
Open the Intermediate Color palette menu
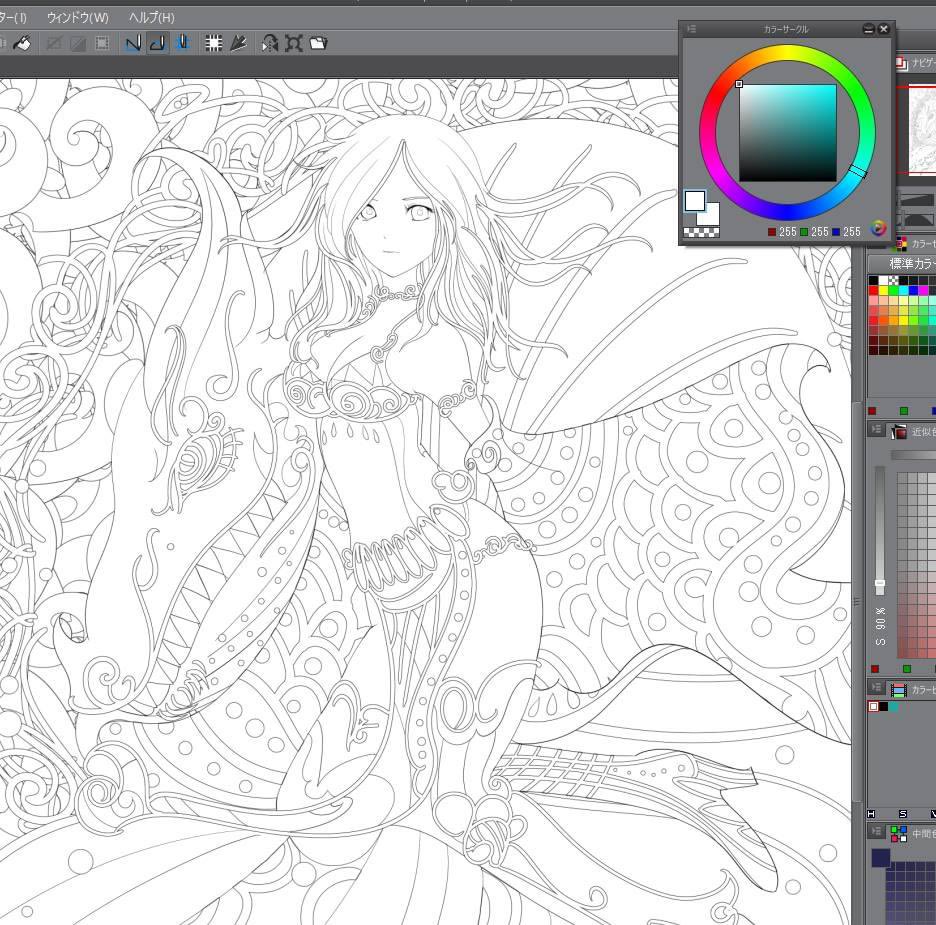point(876,831)
